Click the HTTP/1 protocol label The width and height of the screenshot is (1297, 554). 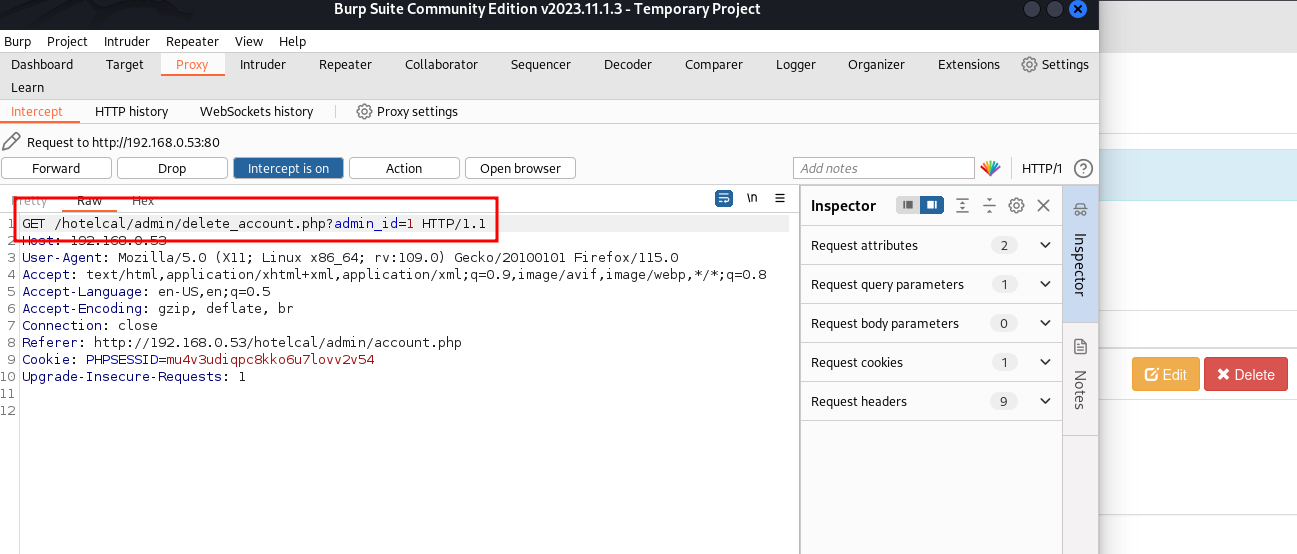[x=1042, y=168]
